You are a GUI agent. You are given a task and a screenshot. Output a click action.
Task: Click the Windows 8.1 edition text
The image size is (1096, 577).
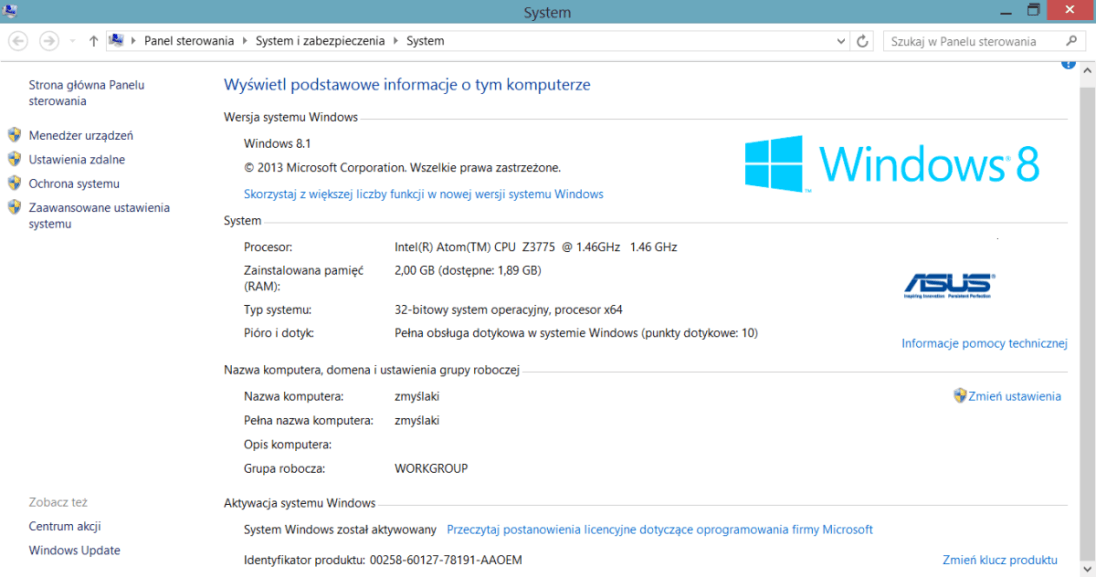click(277, 143)
